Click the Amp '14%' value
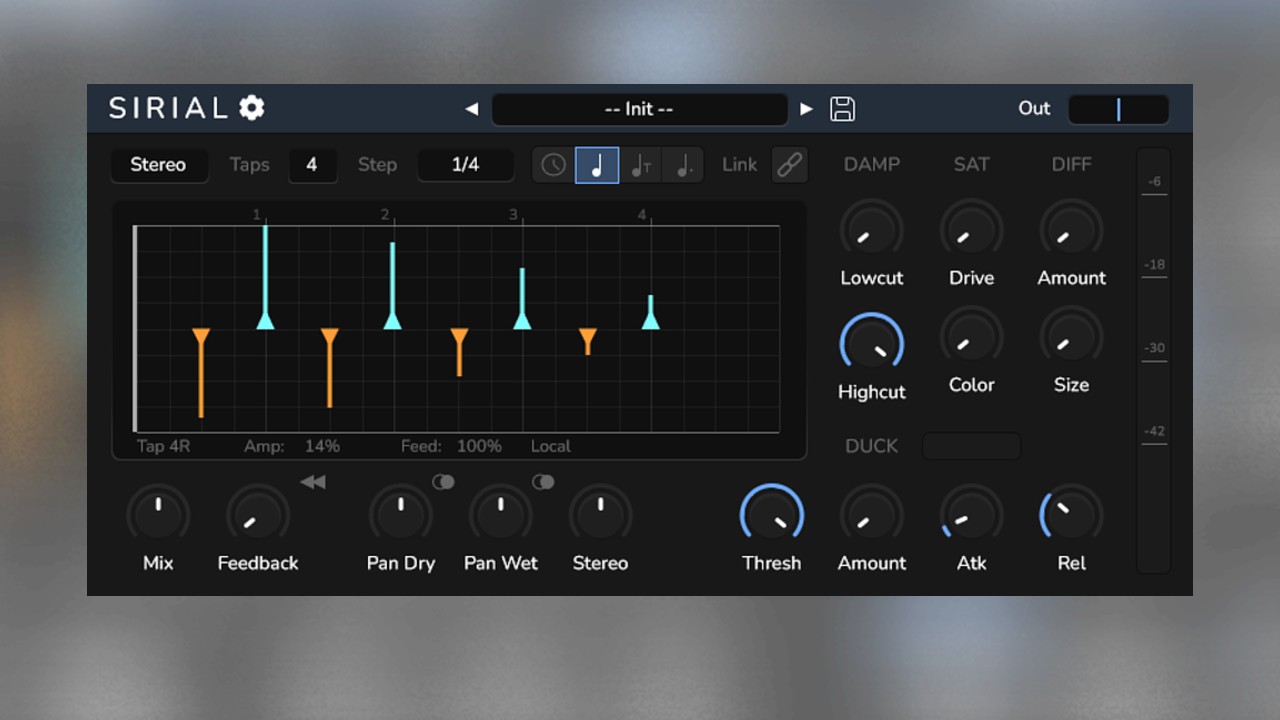Screen dimensions: 1280x720 coord(322,446)
